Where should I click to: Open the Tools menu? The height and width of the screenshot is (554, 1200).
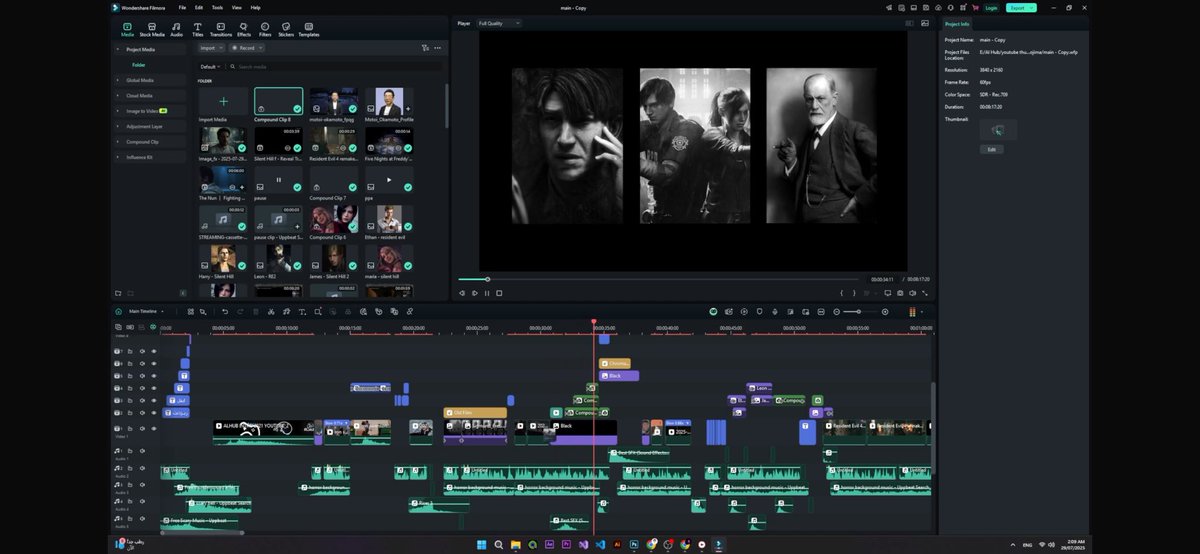217,7
